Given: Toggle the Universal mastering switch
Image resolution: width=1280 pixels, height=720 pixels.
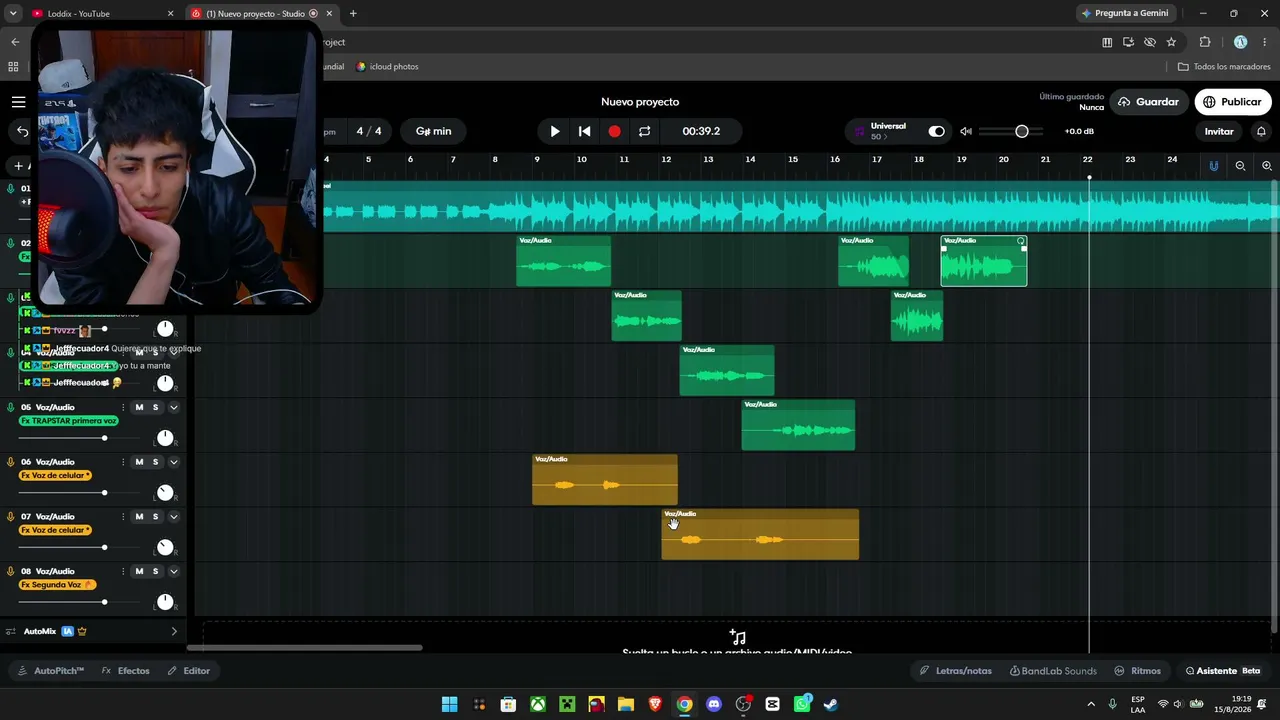Looking at the screenshot, I should point(936,131).
